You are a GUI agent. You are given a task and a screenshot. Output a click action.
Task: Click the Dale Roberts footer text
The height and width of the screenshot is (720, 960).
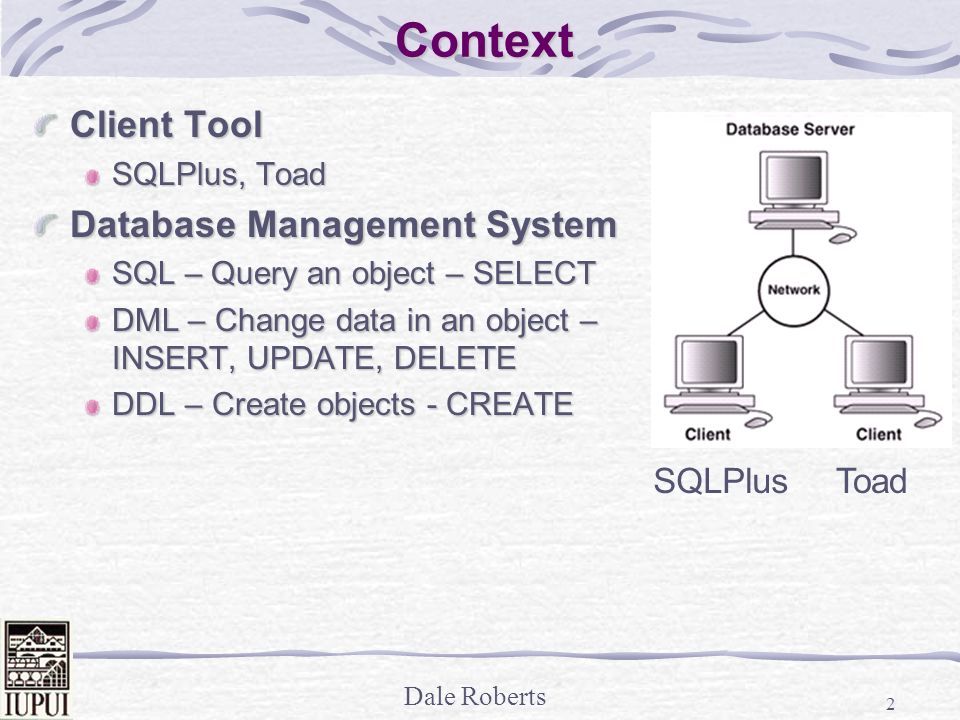click(x=474, y=696)
